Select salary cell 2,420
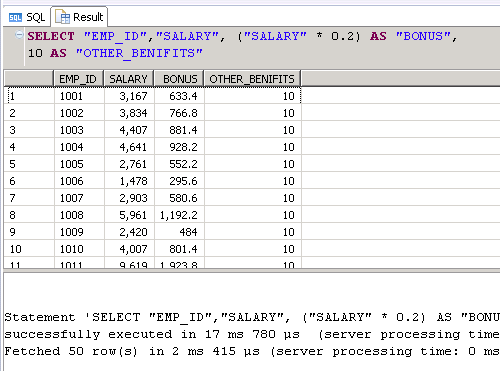This screenshot has width=500, height=371. pos(129,232)
